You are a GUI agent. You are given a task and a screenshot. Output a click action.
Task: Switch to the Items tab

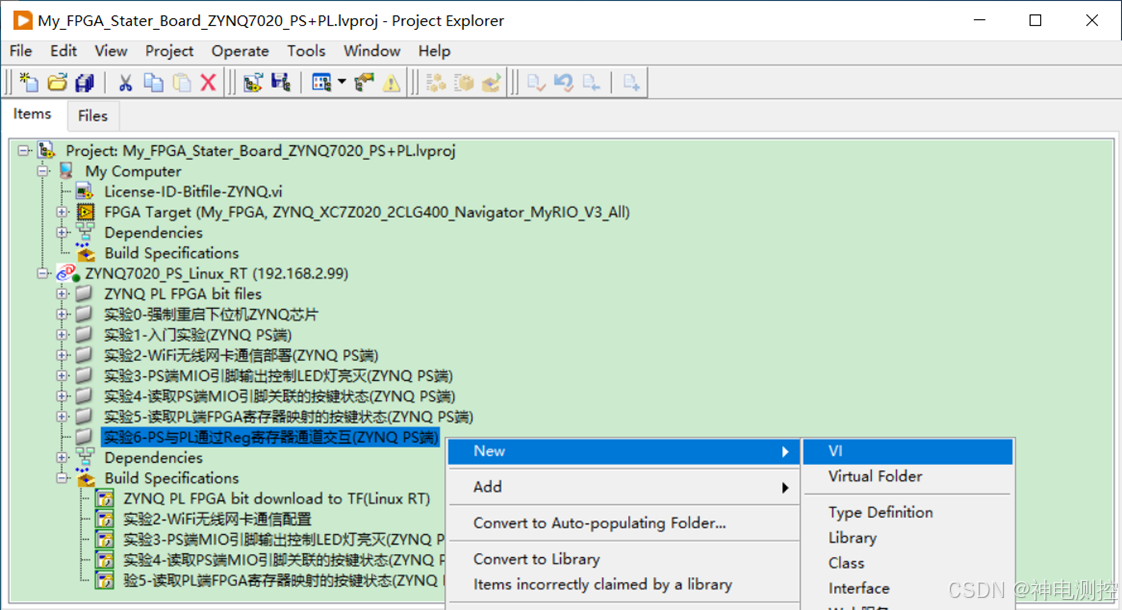(32, 114)
